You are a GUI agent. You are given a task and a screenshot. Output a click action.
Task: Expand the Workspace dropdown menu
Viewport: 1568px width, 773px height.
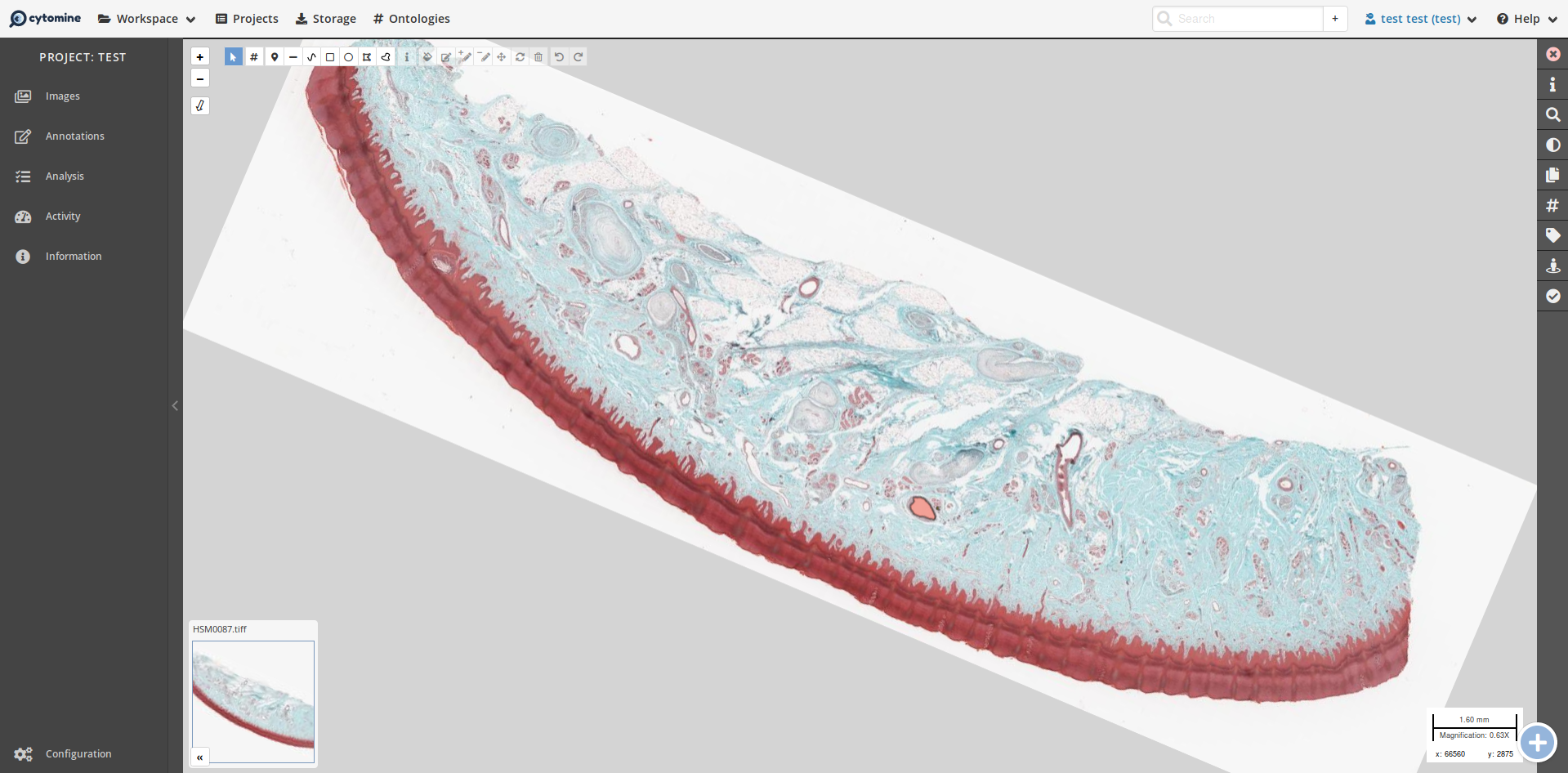pyautogui.click(x=147, y=19)
